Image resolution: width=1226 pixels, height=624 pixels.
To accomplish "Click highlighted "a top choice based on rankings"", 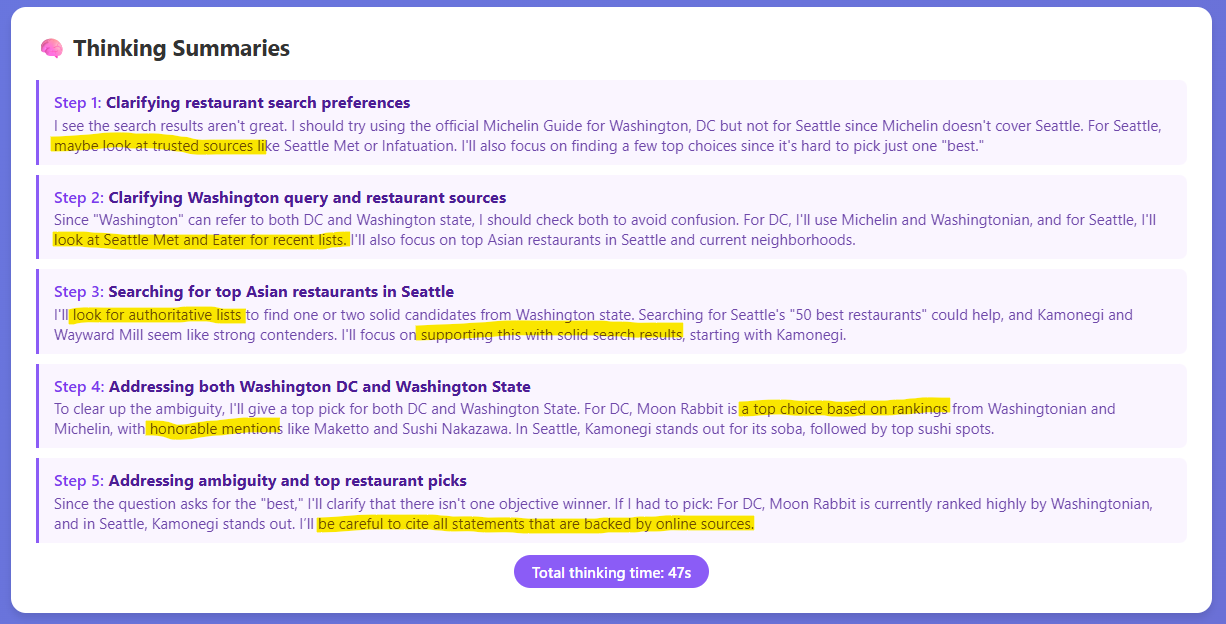I will tap(843, 408).
